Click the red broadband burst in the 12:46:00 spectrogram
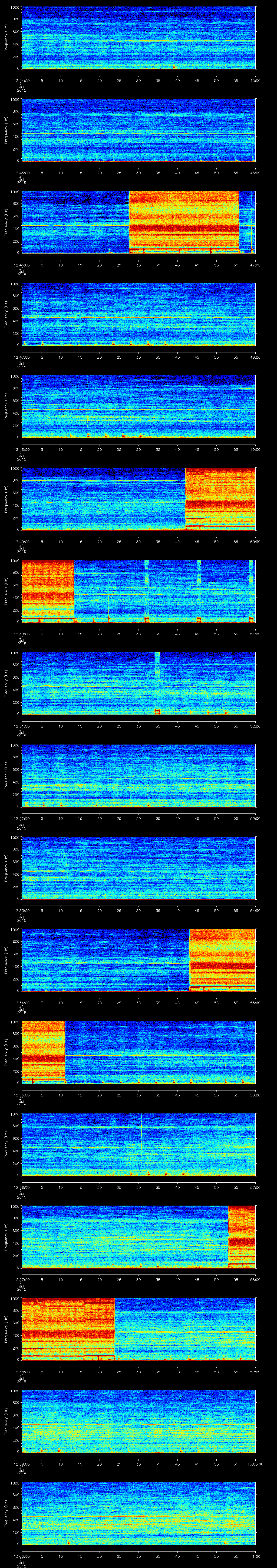 coord(184,222)
